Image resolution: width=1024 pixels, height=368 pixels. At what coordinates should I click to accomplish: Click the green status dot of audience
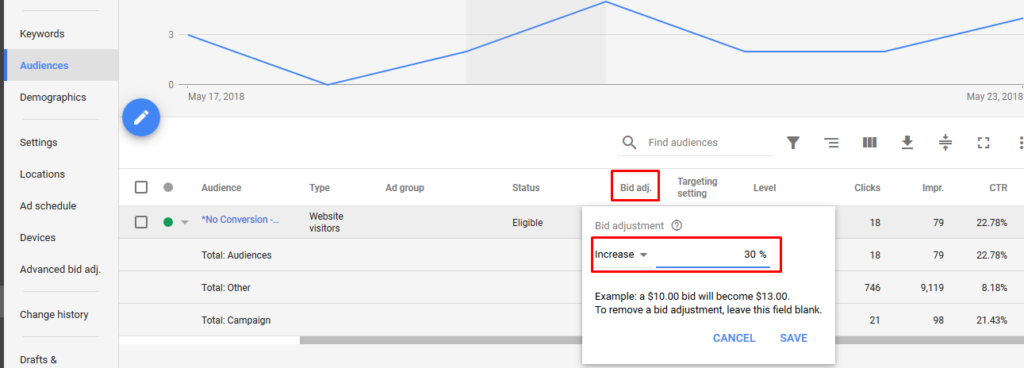168,222
